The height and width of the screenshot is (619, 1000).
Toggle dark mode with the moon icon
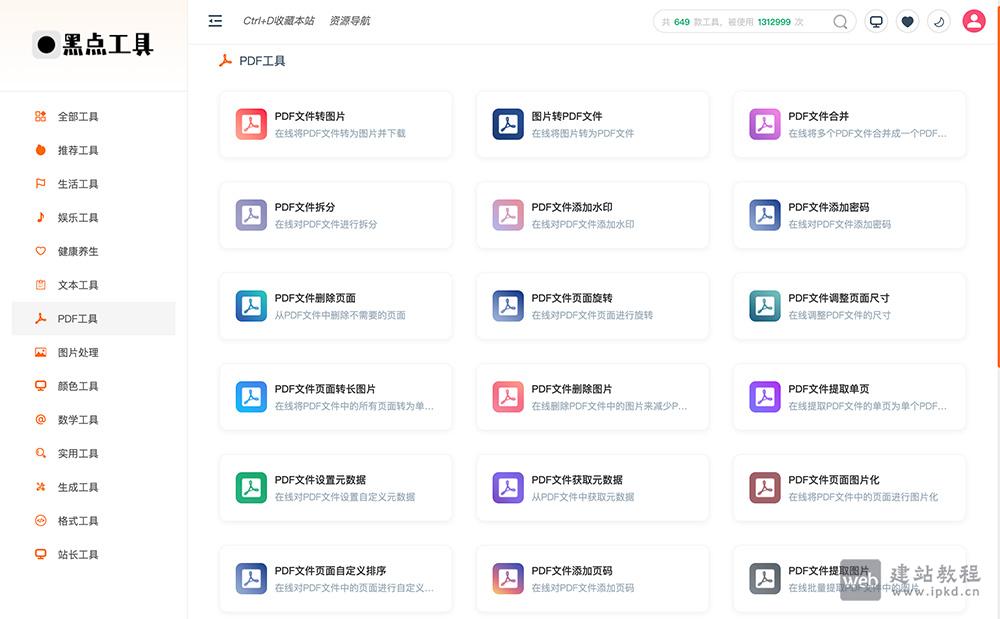click(x=939, y=20)
